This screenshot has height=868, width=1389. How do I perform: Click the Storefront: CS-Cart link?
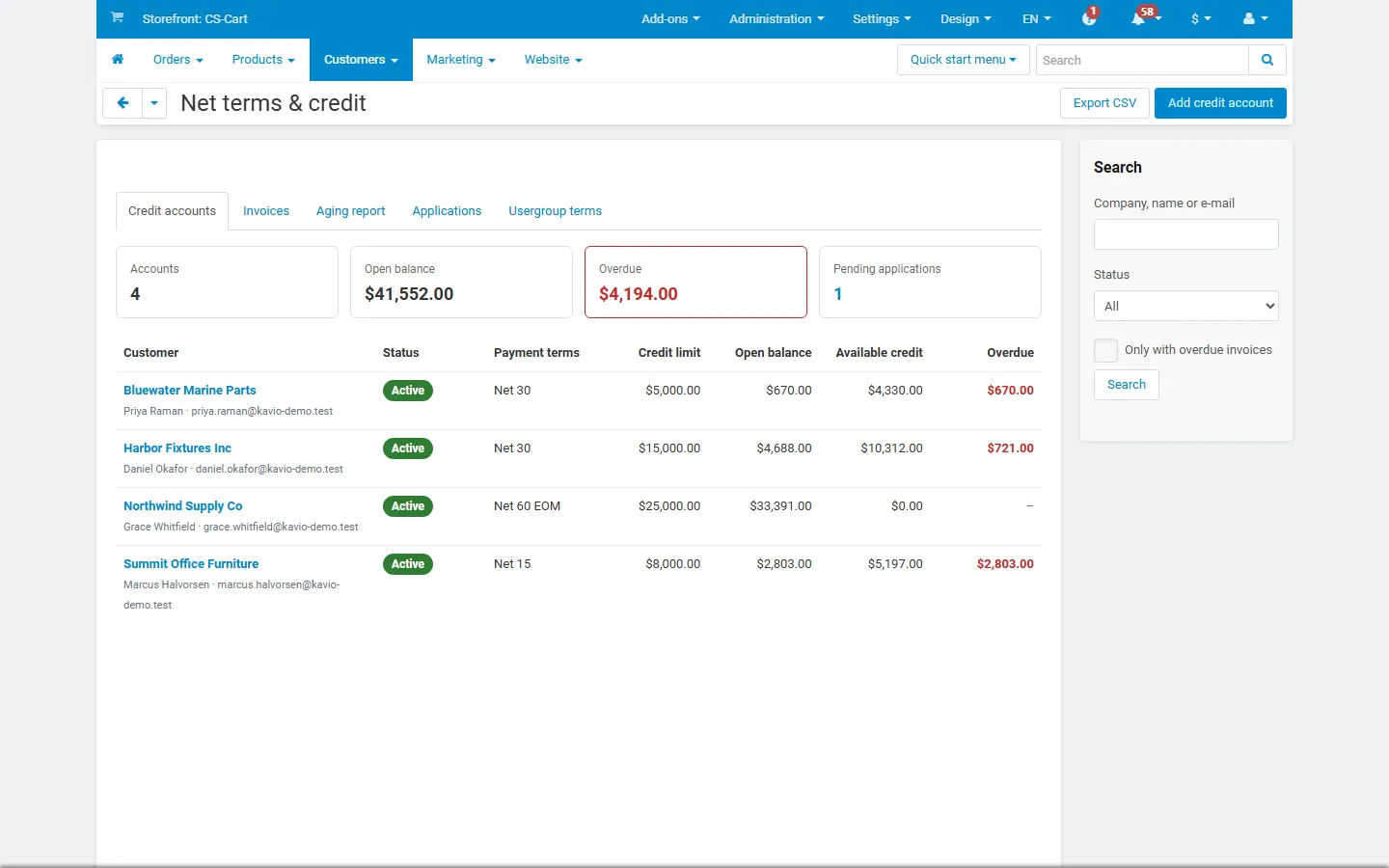pyautogui.click(x=195, y=18)
